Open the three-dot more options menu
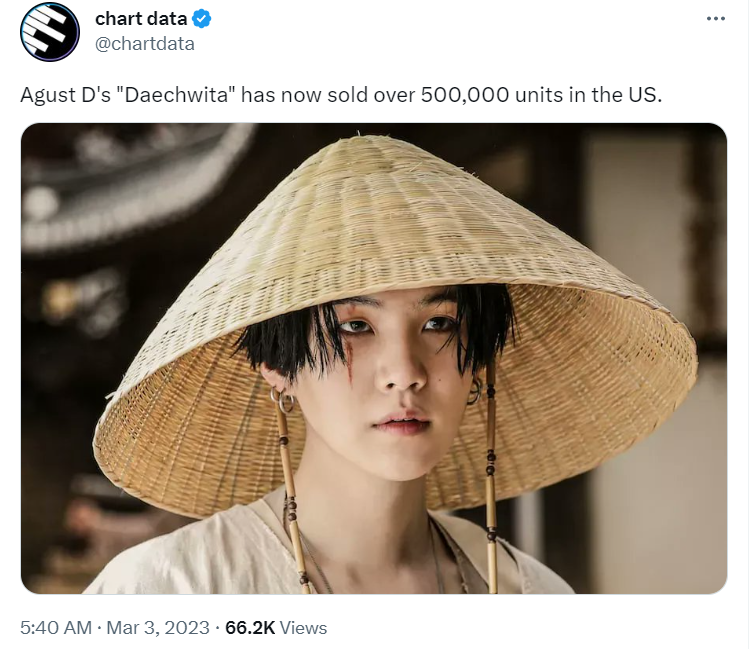Image resolution: width=750 pixels, height=649 pixels. click(716, 19)
